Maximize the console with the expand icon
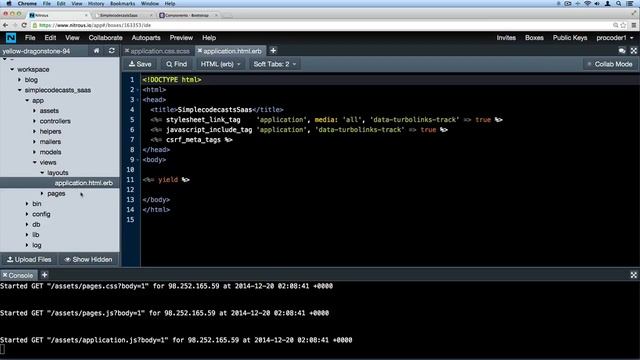This screenshot has height=360, width=640. pos(633,275)
